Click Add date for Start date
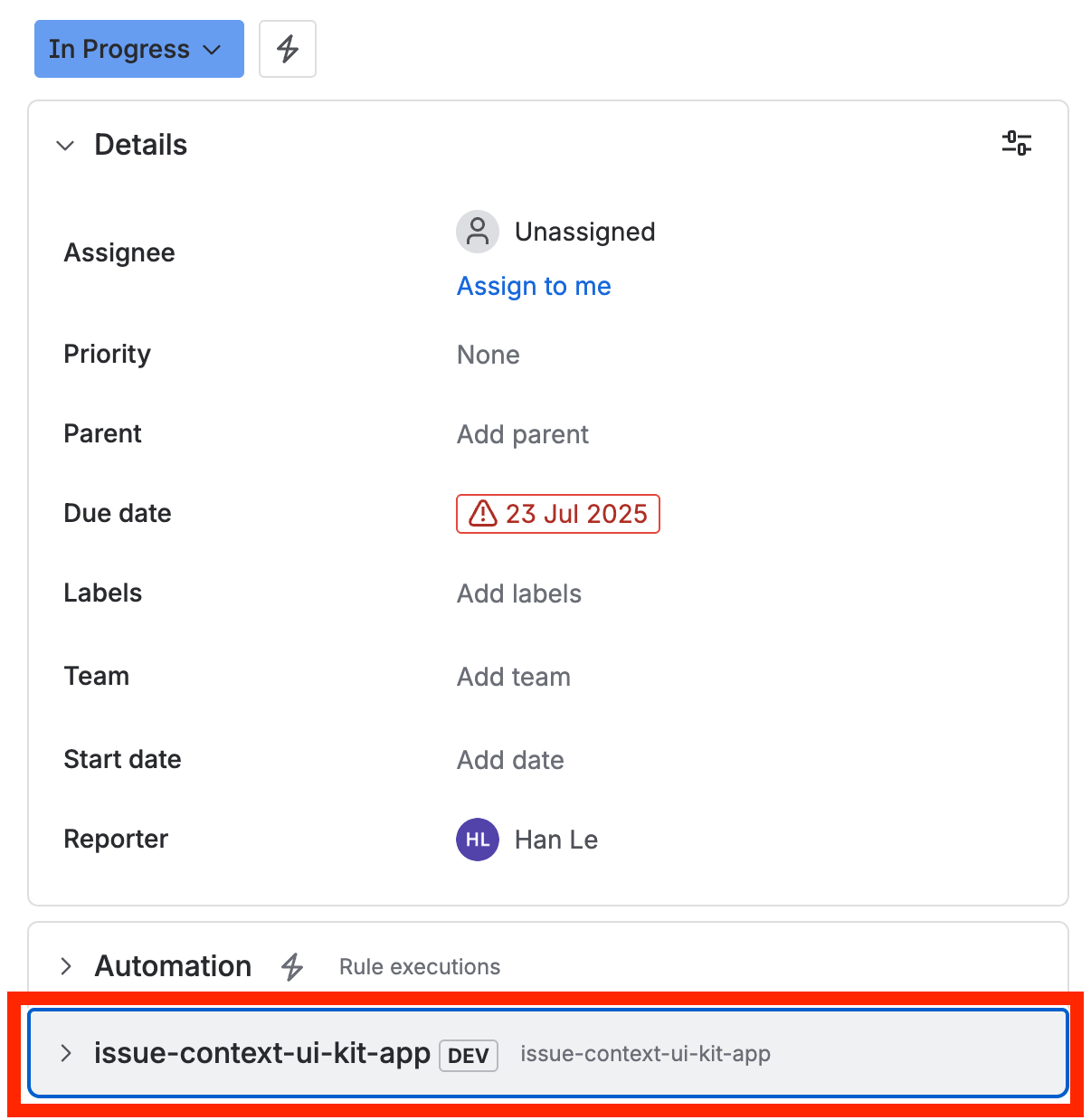The width and height of the screenshot is (1091, 1120). point(510,760)
